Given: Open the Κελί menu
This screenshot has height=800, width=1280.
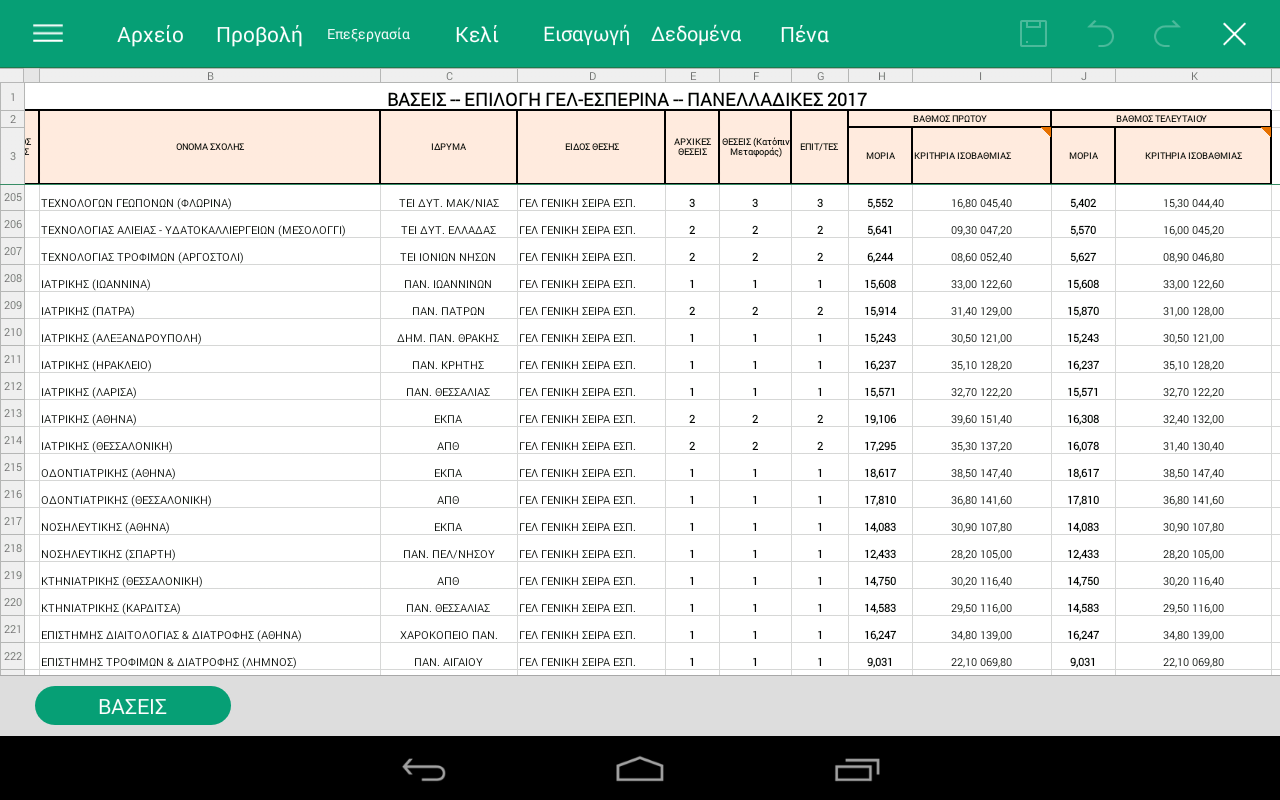Looking at the screenshot, I should click(477, 35).
